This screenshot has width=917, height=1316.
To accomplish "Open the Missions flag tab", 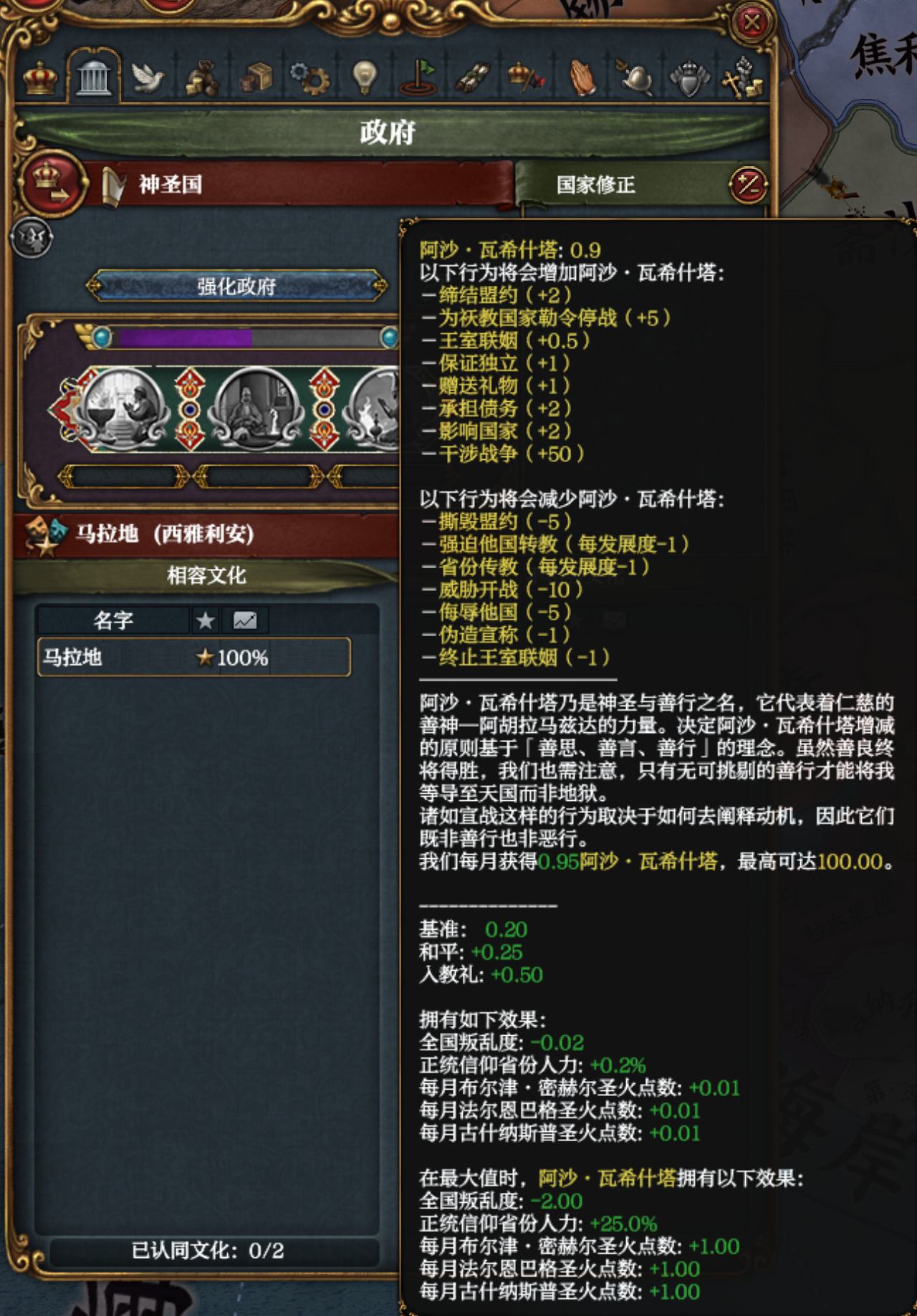I will point(419,77).
